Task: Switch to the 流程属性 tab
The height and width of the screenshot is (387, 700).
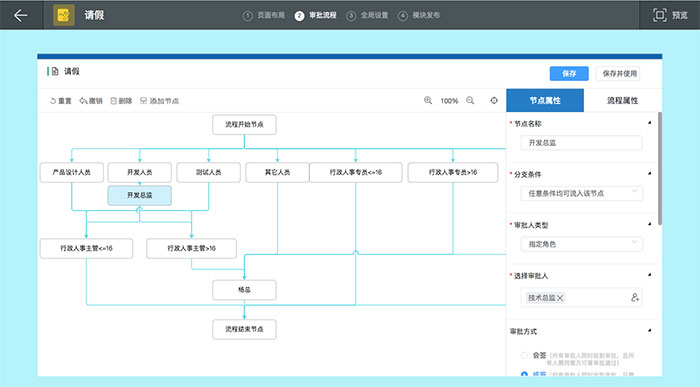Action: coord(622,100)
